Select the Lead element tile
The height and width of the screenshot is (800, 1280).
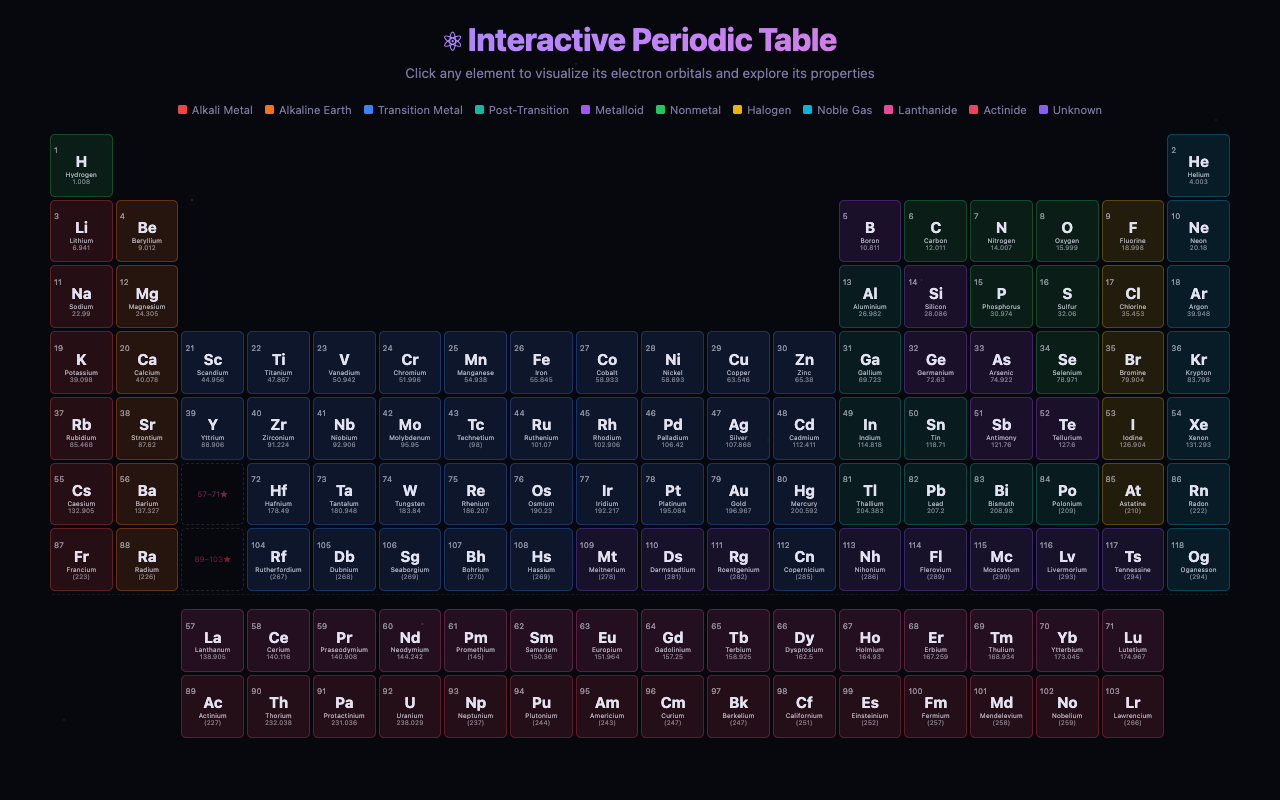pos(935,494)
